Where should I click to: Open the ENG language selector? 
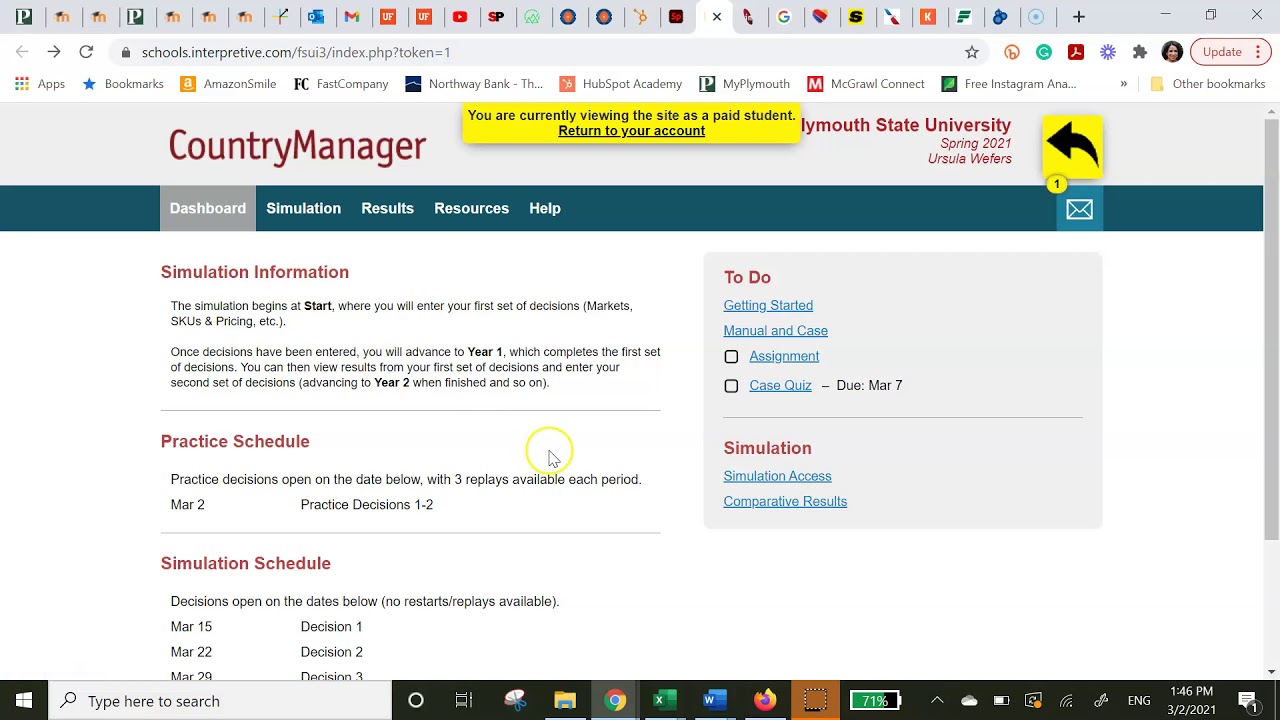tap(1139, 700)
